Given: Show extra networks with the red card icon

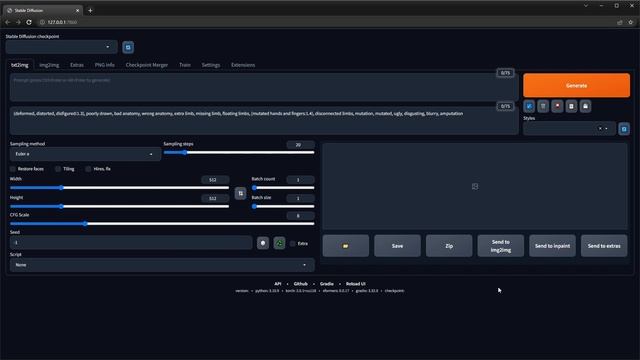Looking at the screenshot, I should click(x=557, y=106).
